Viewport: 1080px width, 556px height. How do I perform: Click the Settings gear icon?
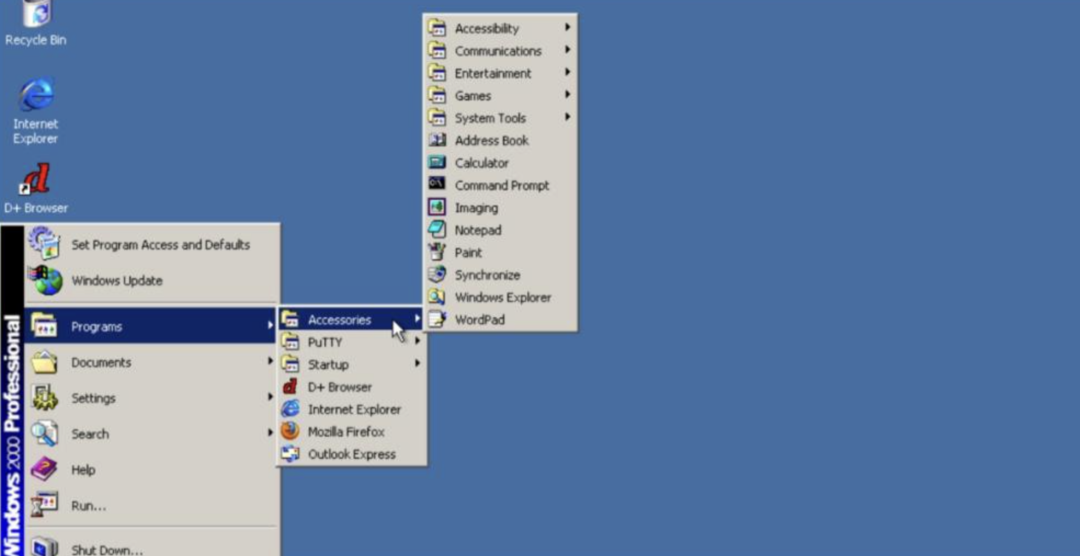(45, 398)
